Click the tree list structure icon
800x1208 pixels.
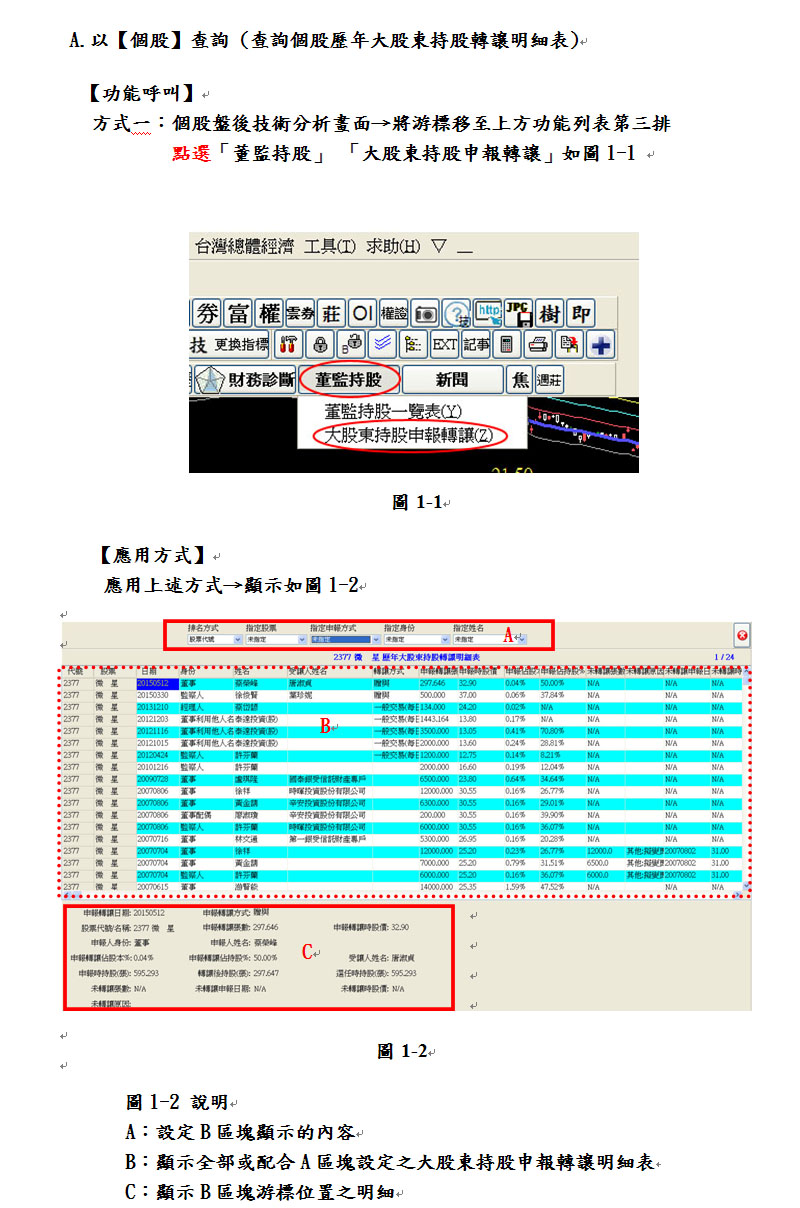pyautogui.click(x=413, y=345)
